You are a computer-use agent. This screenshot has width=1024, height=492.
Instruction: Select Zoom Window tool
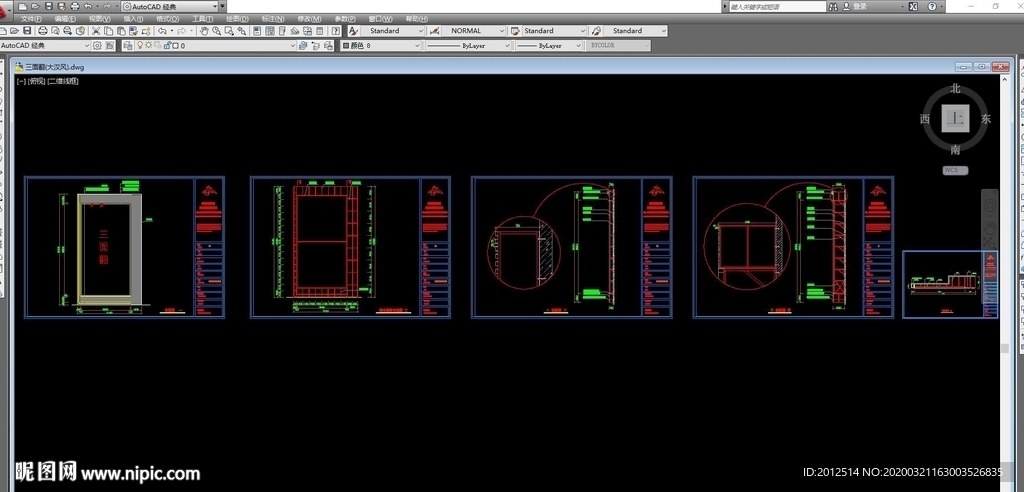(229, 31)
